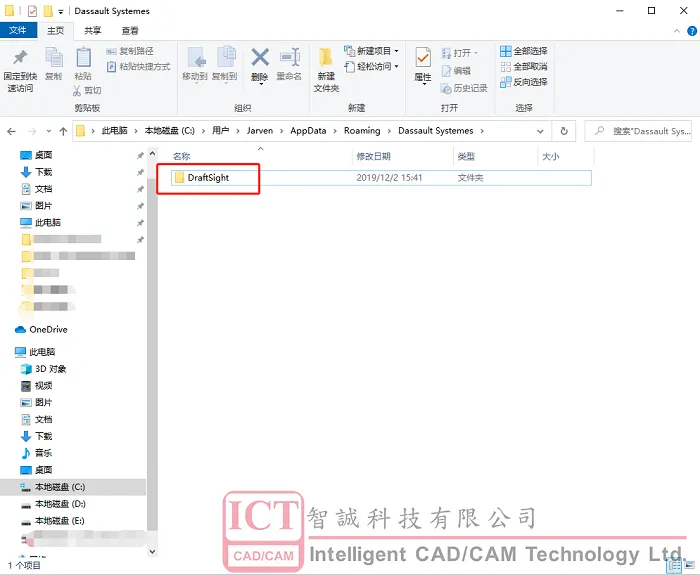Screen dimensions: 700x575
Task: Open the Move to (移动到) command
Action: click(x=195, y=64)
